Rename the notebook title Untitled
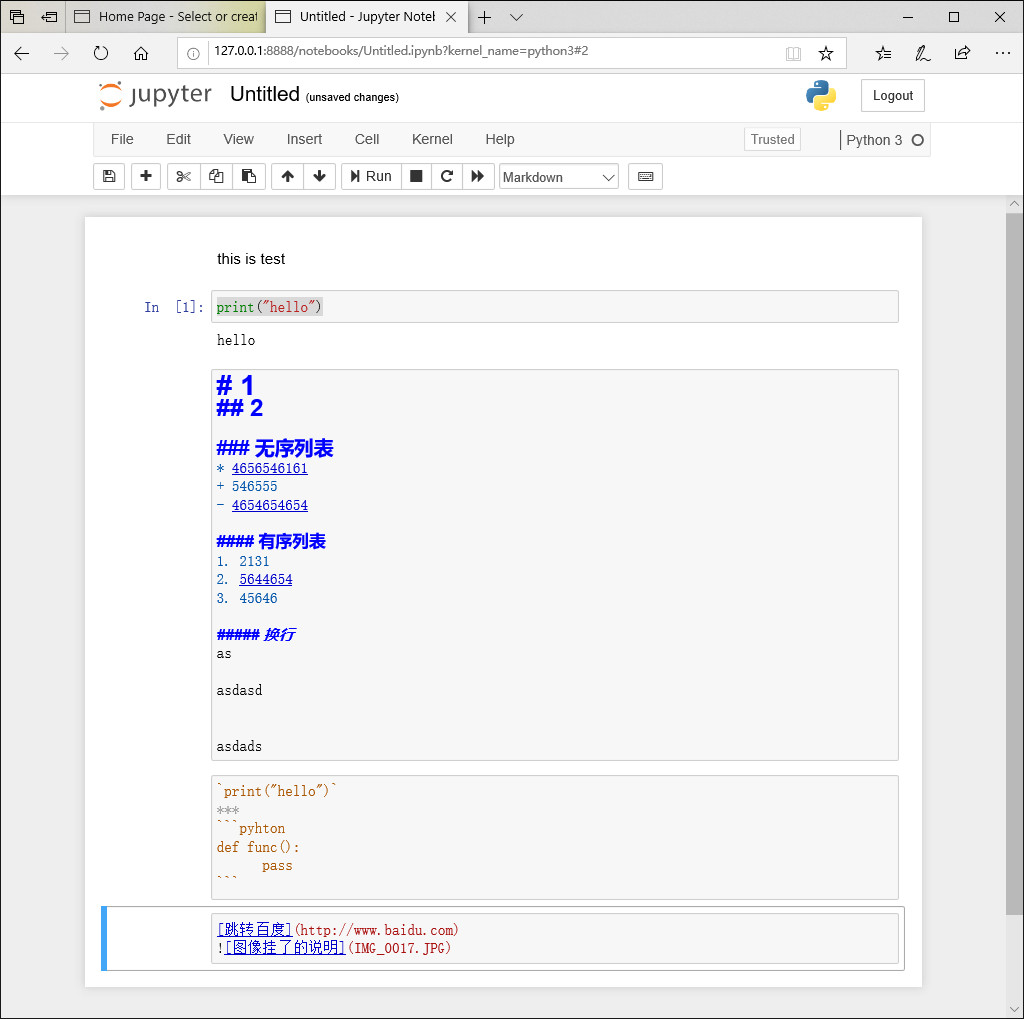 [264, 95]
